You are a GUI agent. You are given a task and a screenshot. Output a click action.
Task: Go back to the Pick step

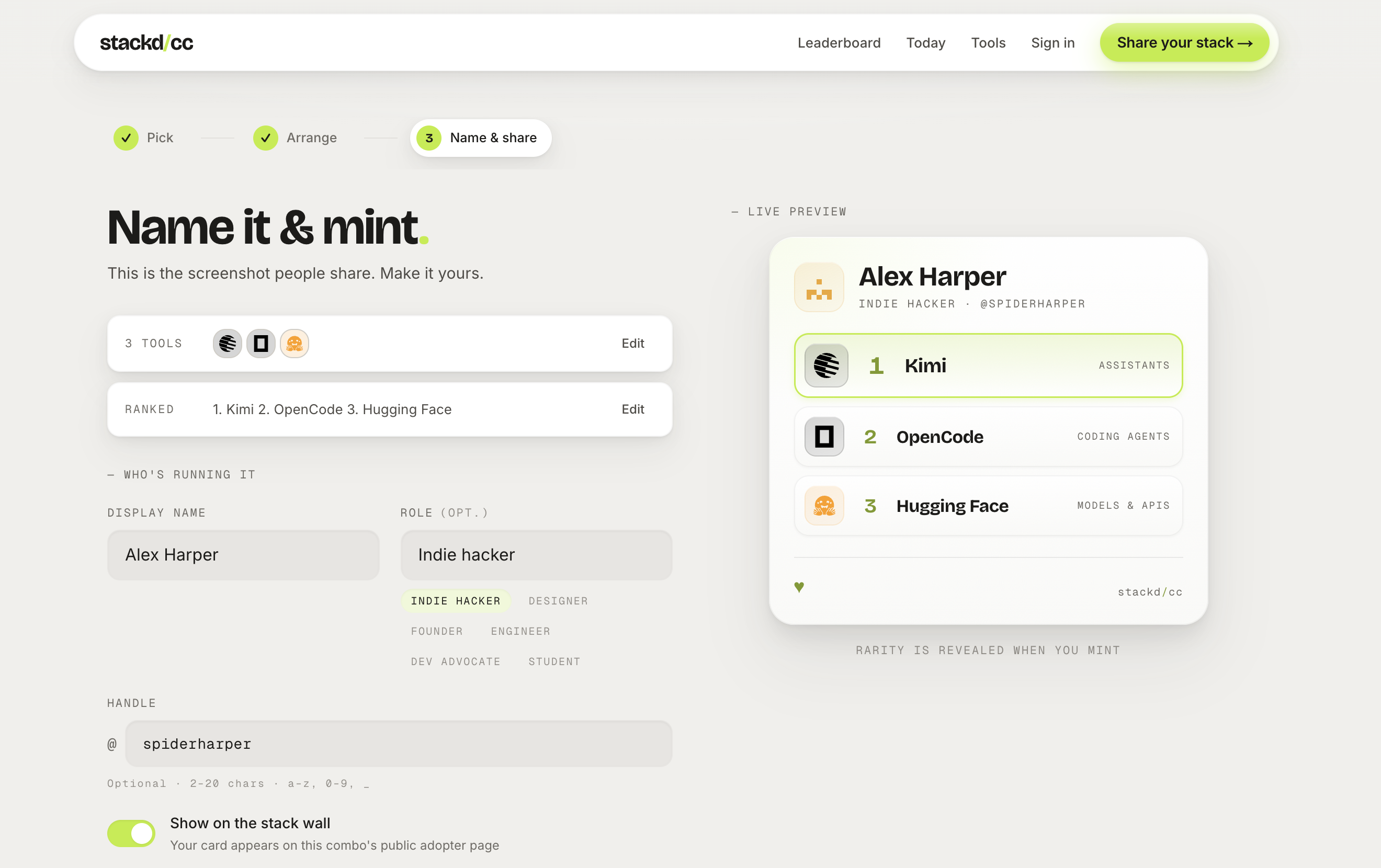click(x=143, y=138)
